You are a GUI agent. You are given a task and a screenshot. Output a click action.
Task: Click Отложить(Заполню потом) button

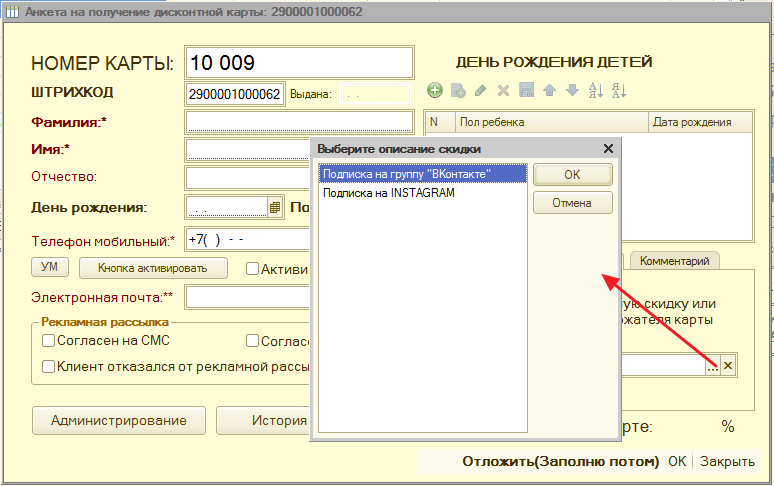pyautogui.click(x=560, y=462)
